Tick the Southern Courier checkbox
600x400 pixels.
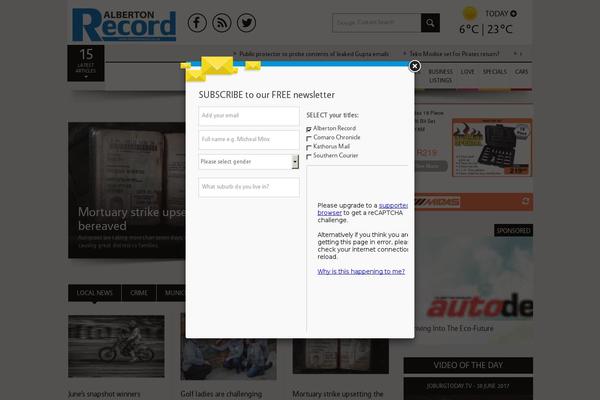pos(309,157)
